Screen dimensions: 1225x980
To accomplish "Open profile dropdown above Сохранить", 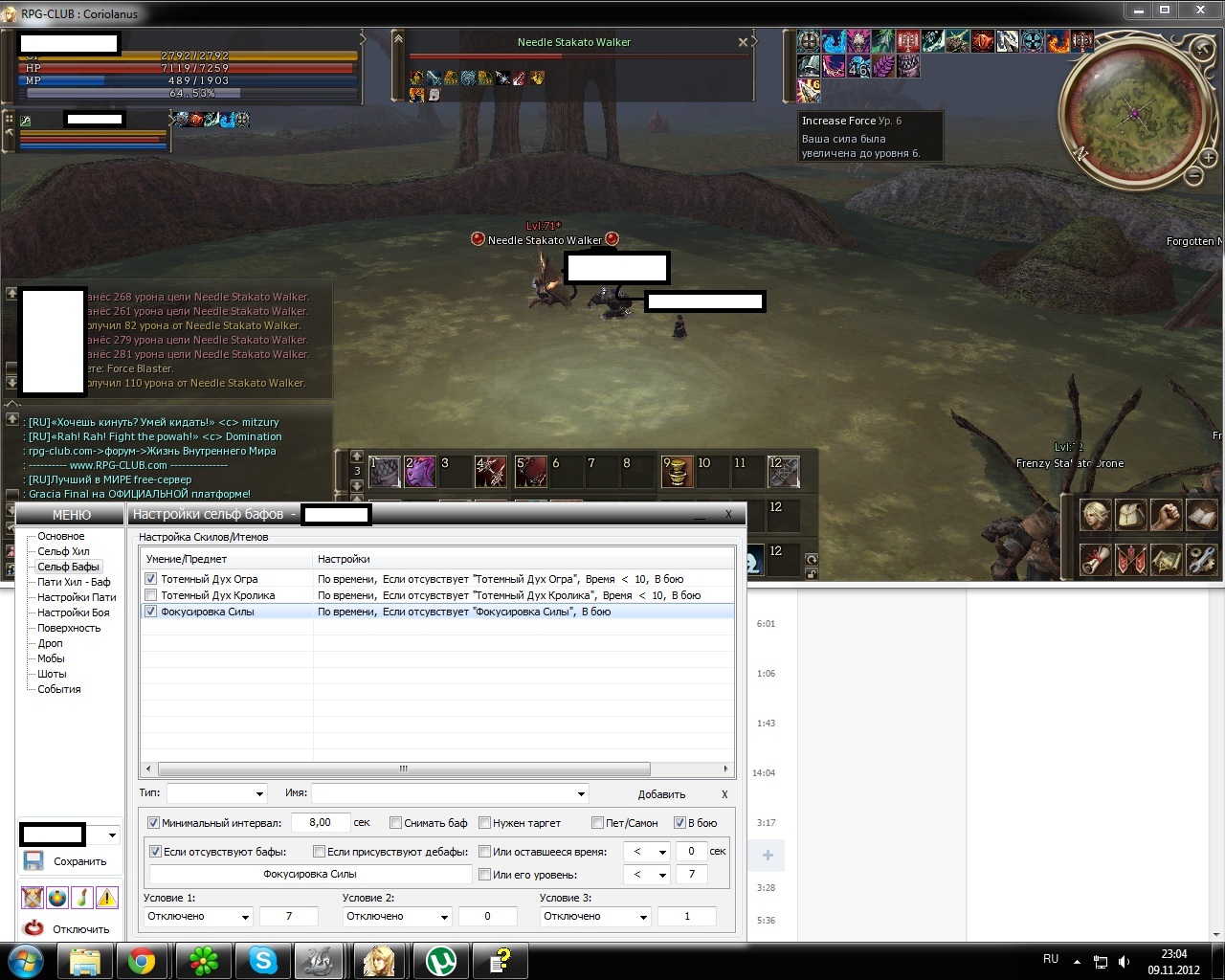I will point(111,835).
